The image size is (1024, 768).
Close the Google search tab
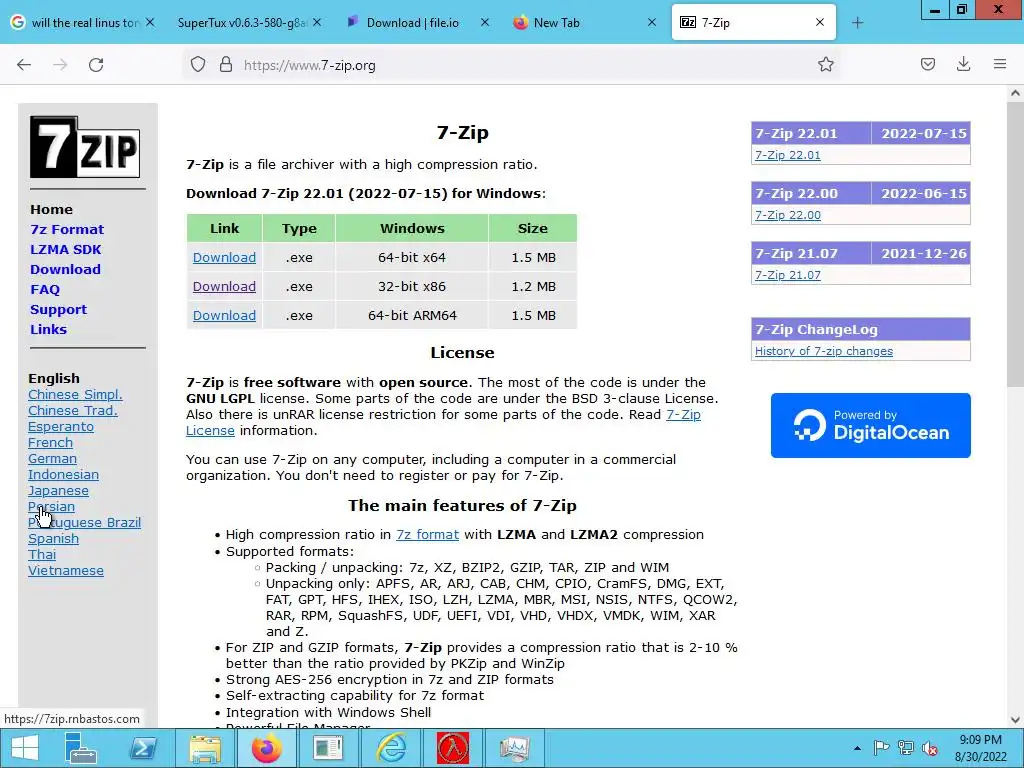(150, 22)
